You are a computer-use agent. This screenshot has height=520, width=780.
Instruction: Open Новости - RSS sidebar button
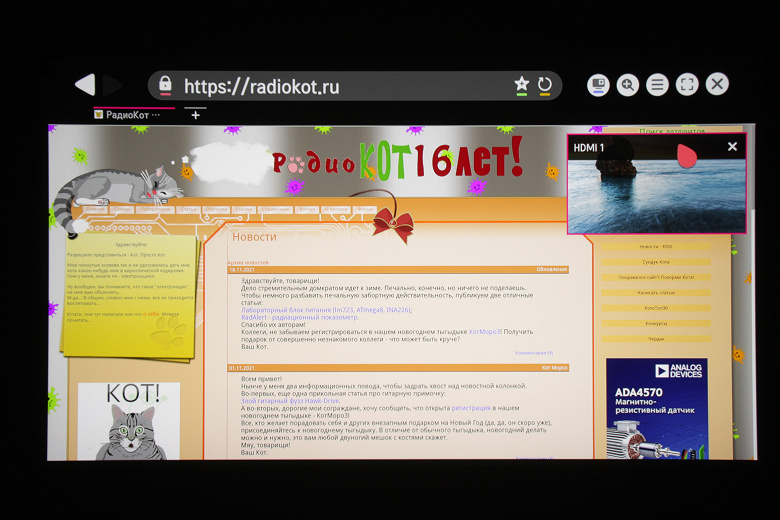tap(656, 247)
